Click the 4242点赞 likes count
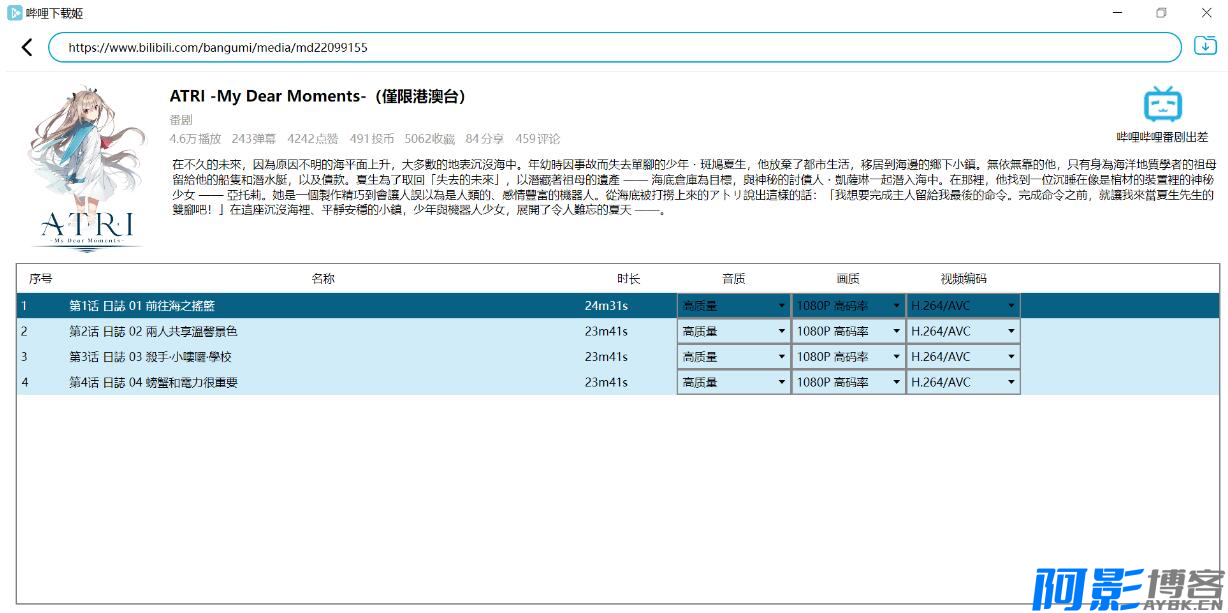 click(313, 139)
